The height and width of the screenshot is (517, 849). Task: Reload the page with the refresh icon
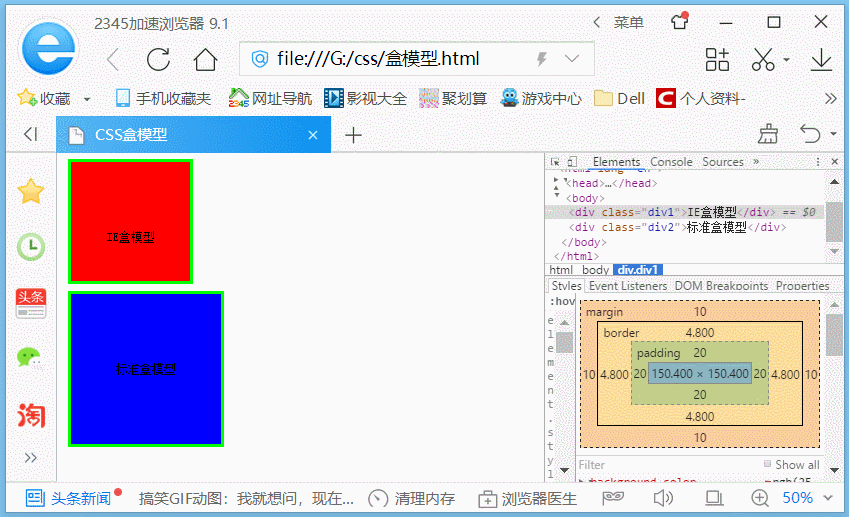[158, 60]
